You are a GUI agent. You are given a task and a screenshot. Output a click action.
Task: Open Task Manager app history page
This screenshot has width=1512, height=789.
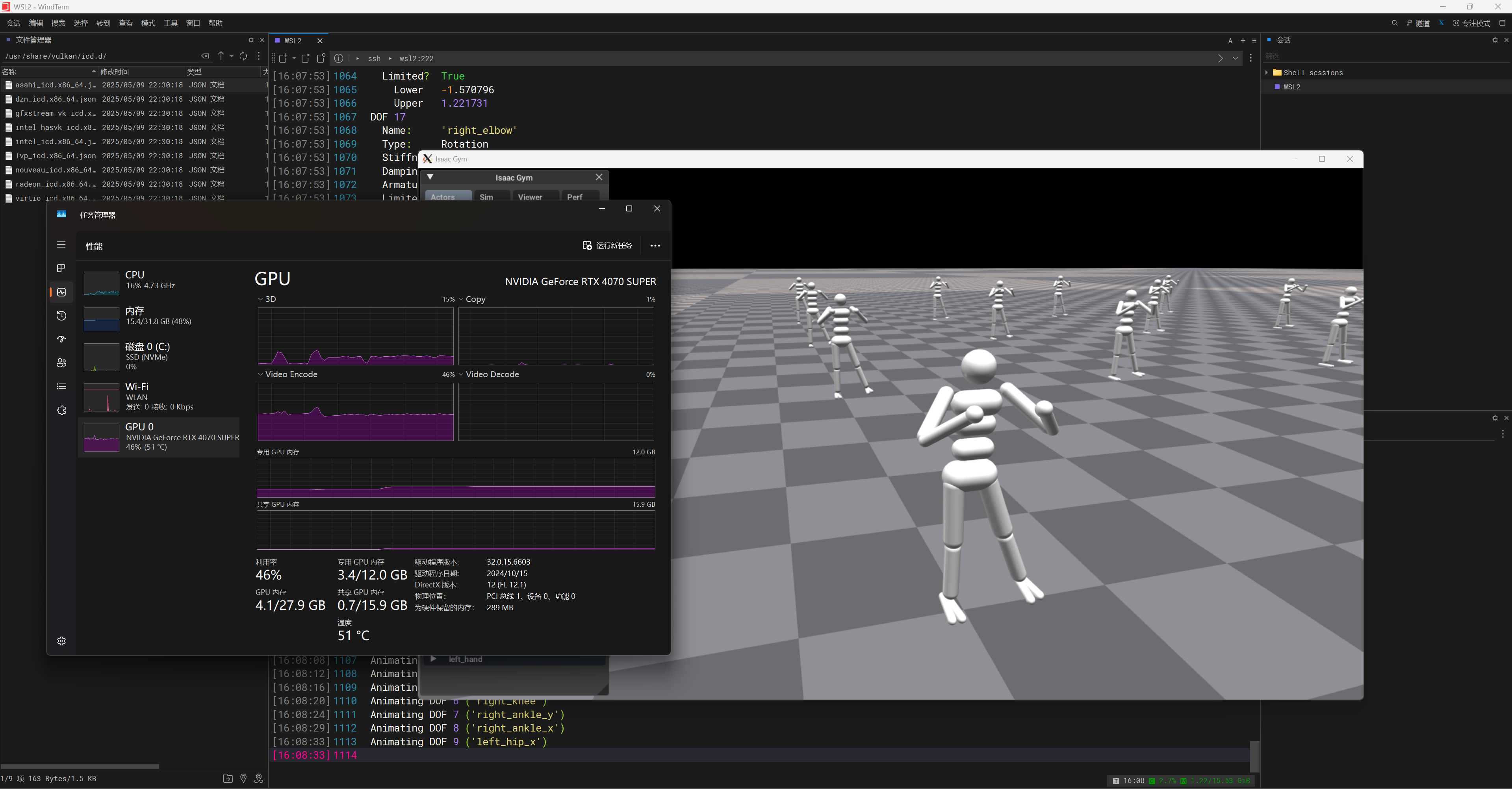click(61, 316)
